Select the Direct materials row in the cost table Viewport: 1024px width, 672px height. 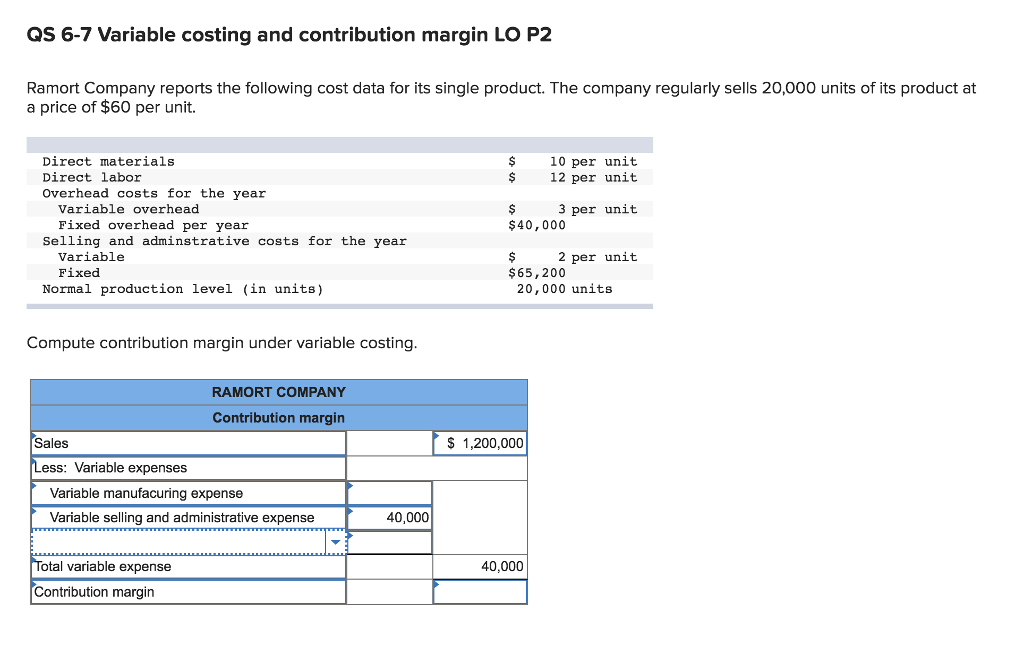108,161
